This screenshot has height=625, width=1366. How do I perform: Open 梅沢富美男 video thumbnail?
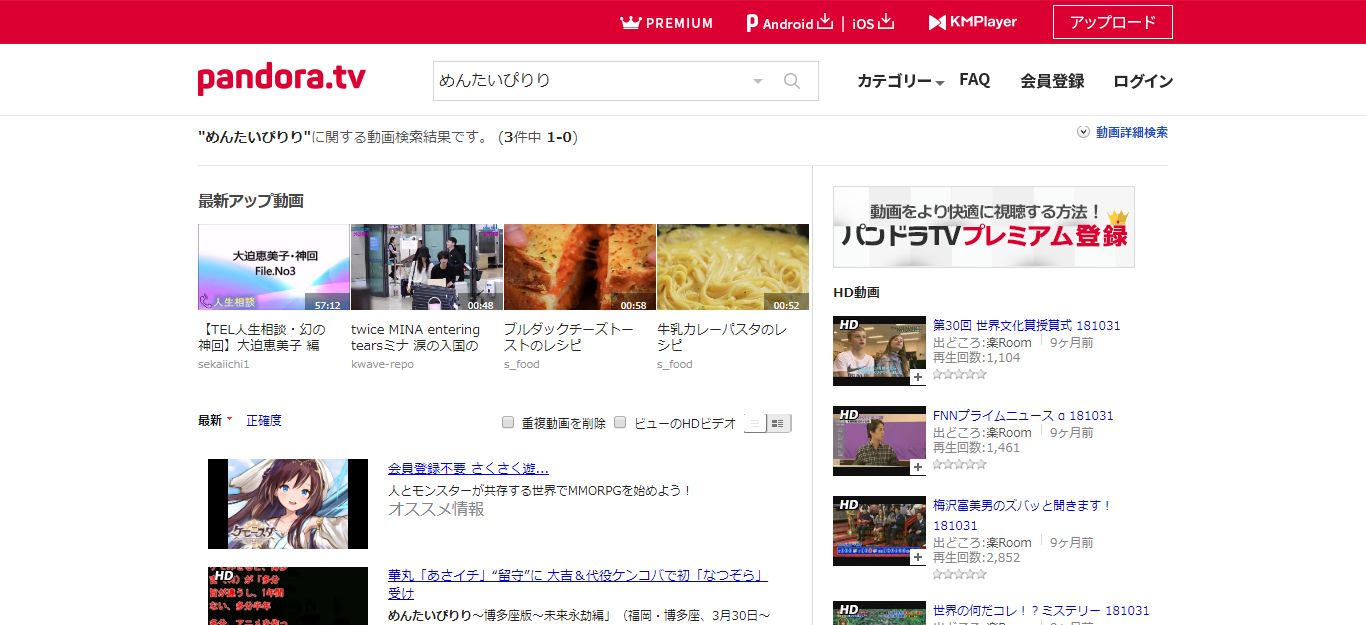pyautogui.click(x=879, y=531)
